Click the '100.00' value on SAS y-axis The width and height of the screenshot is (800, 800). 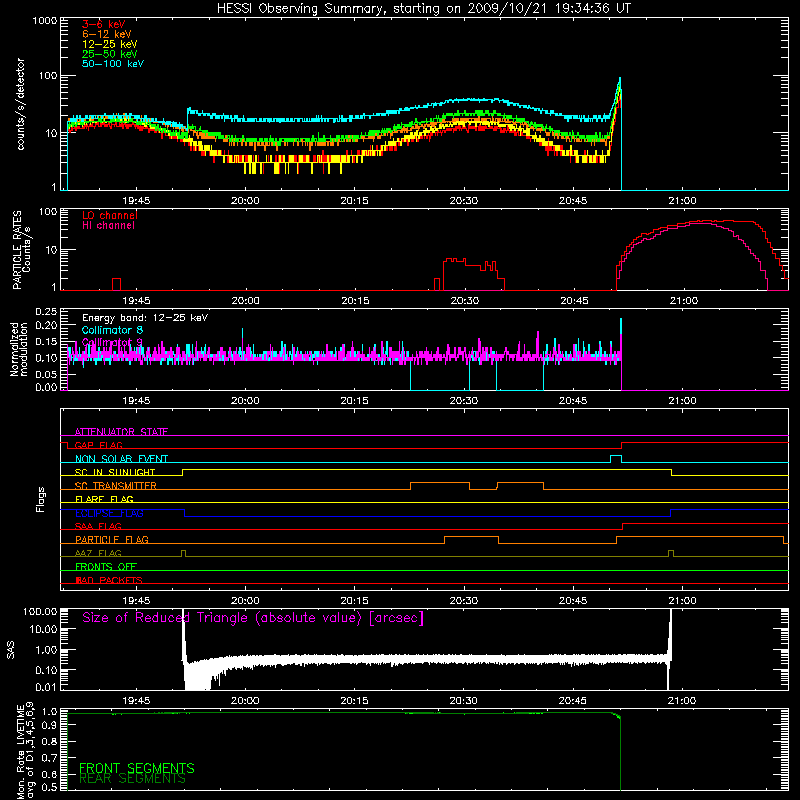pos(40,612)
